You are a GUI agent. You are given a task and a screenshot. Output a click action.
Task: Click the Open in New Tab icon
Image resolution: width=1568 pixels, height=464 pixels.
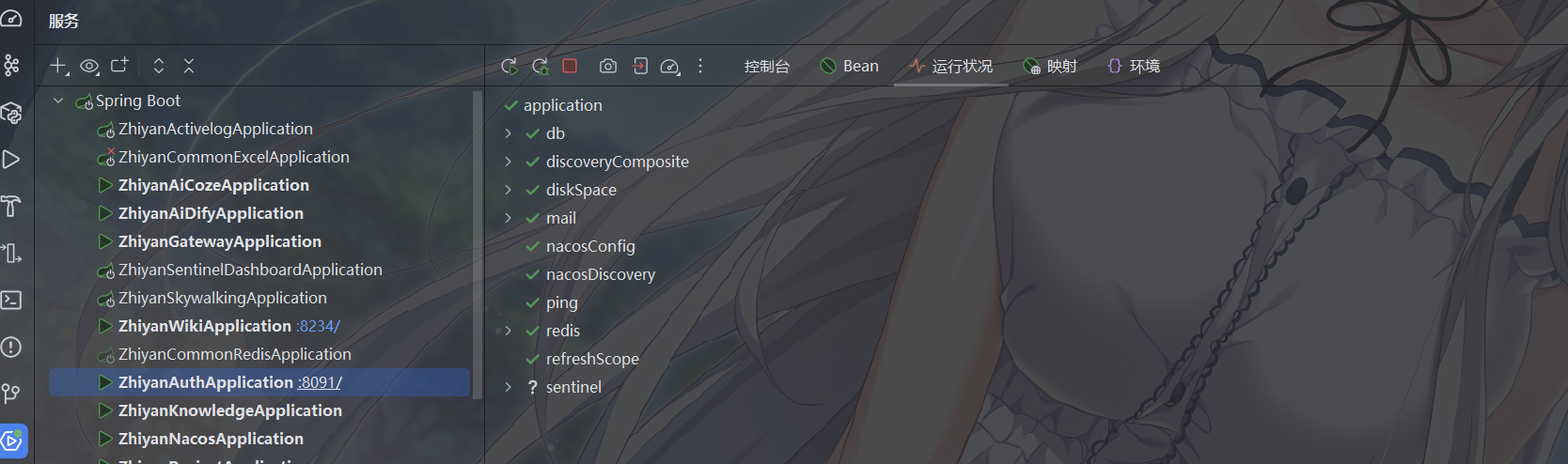[x=119, y=66]
